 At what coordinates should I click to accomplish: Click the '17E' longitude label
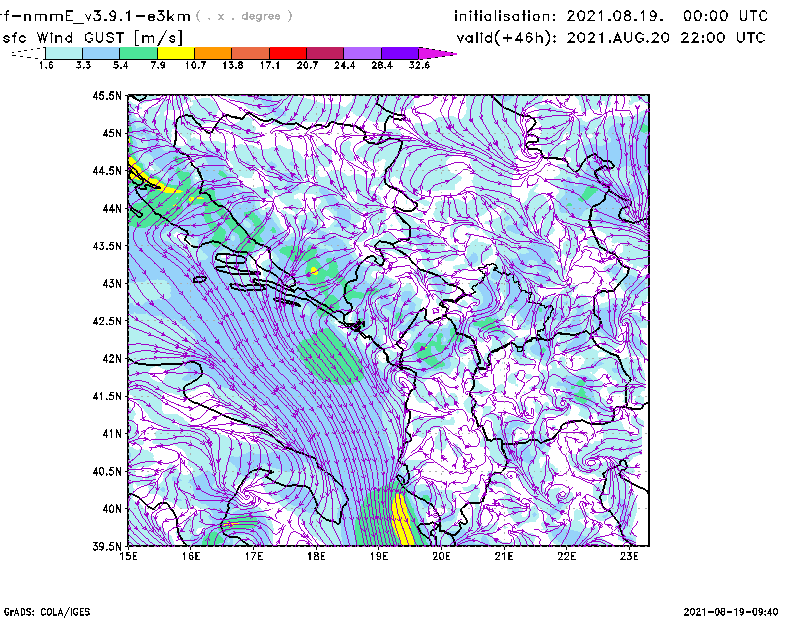tap(254, 556)
